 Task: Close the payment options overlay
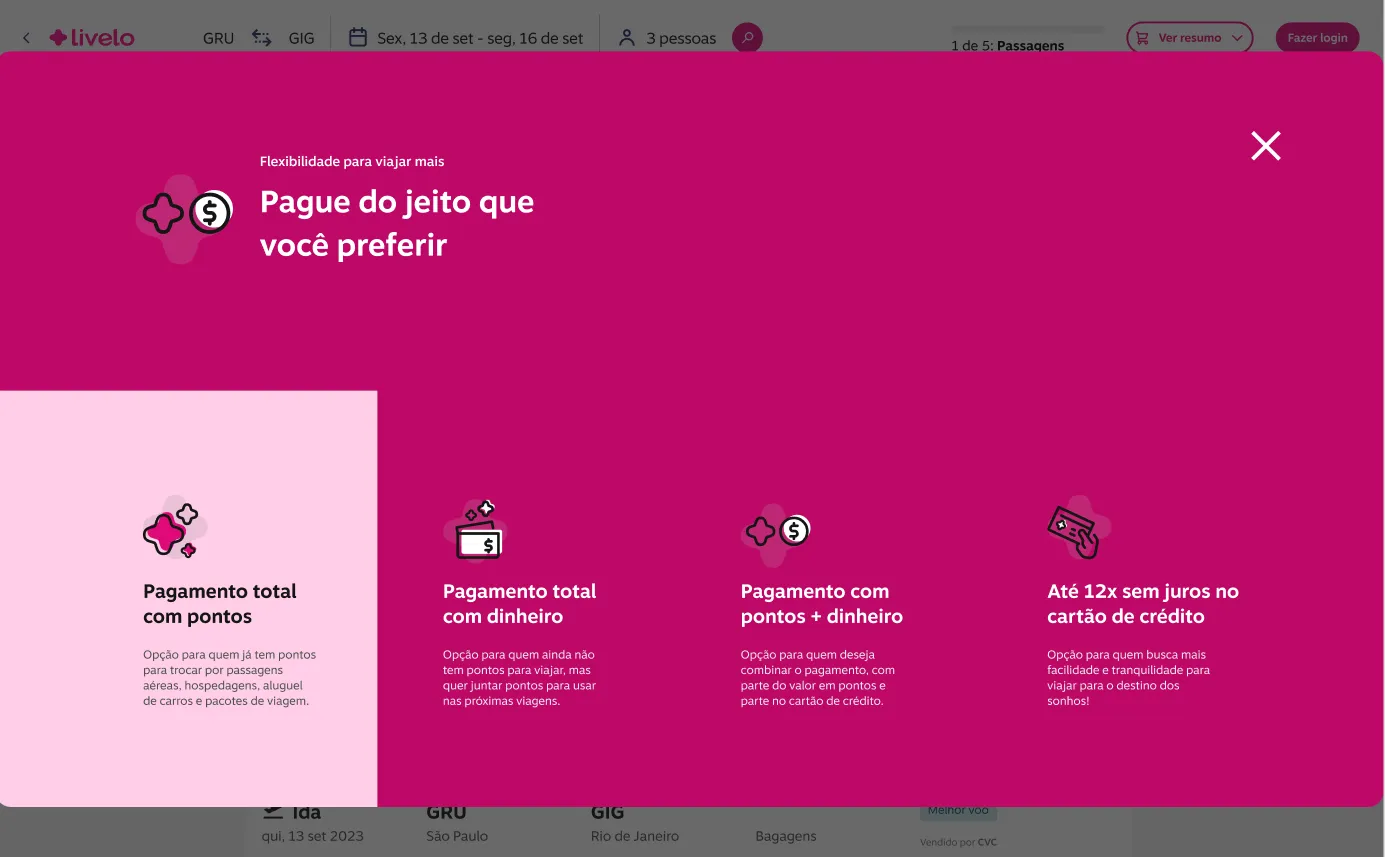(1265, 146)
